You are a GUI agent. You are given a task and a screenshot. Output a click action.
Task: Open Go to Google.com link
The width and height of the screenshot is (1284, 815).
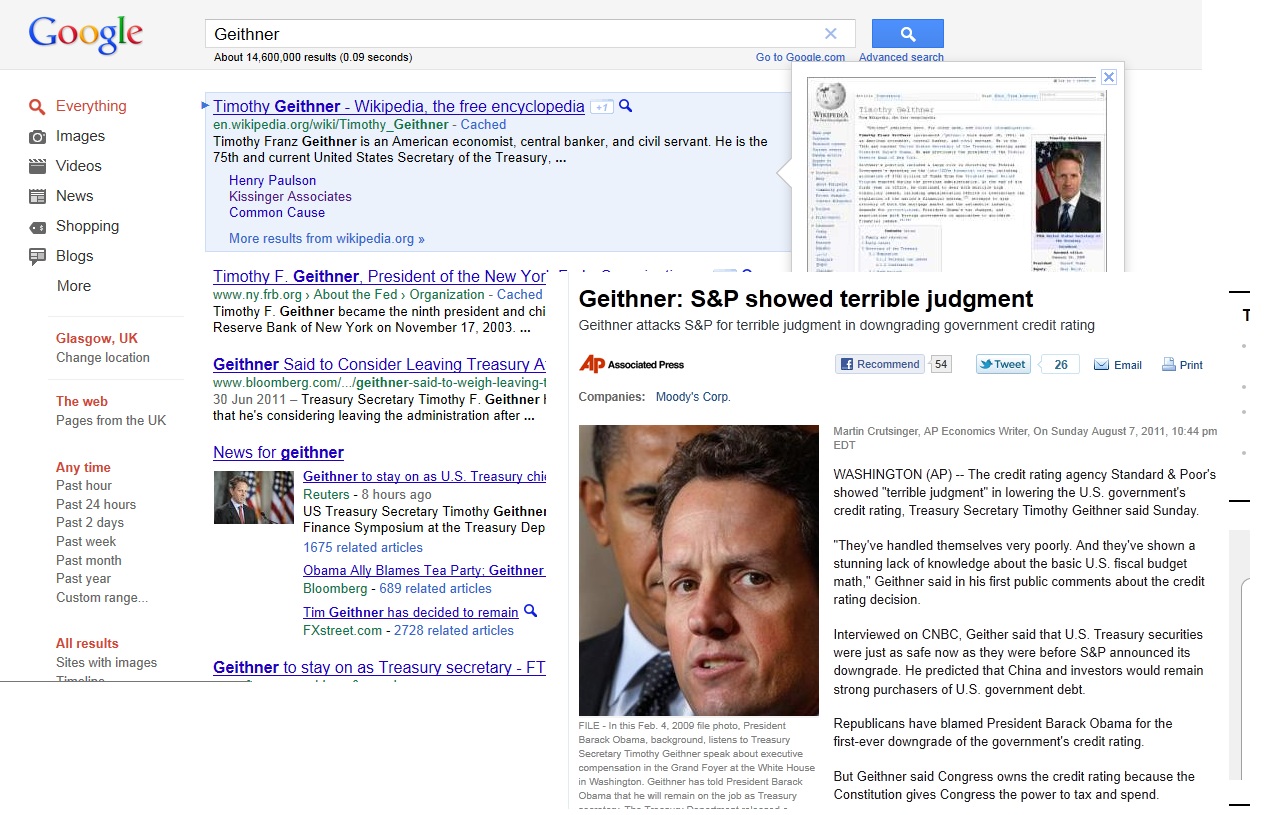click(x=800, y=58)
